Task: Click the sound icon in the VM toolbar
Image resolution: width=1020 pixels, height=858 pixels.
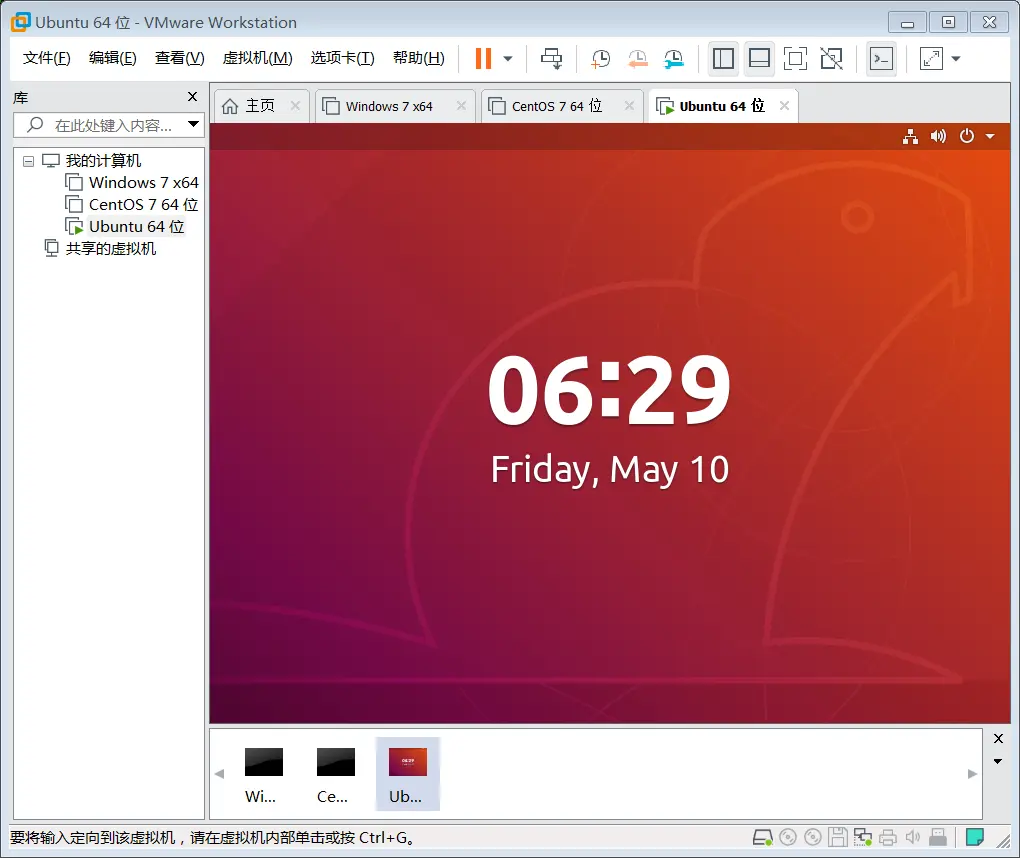Action: [x=938, y=136]
